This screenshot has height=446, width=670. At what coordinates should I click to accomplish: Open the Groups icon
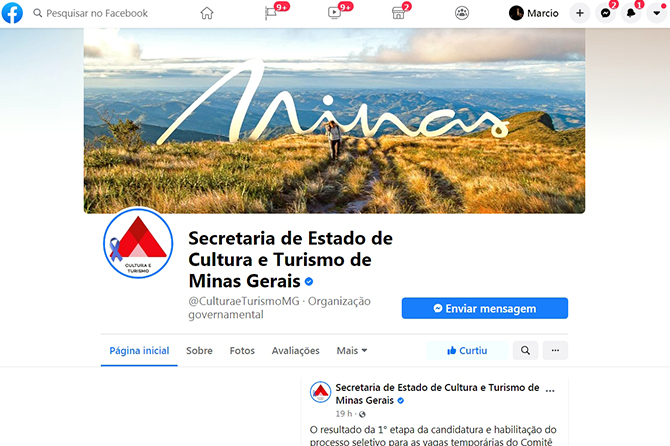462,13
